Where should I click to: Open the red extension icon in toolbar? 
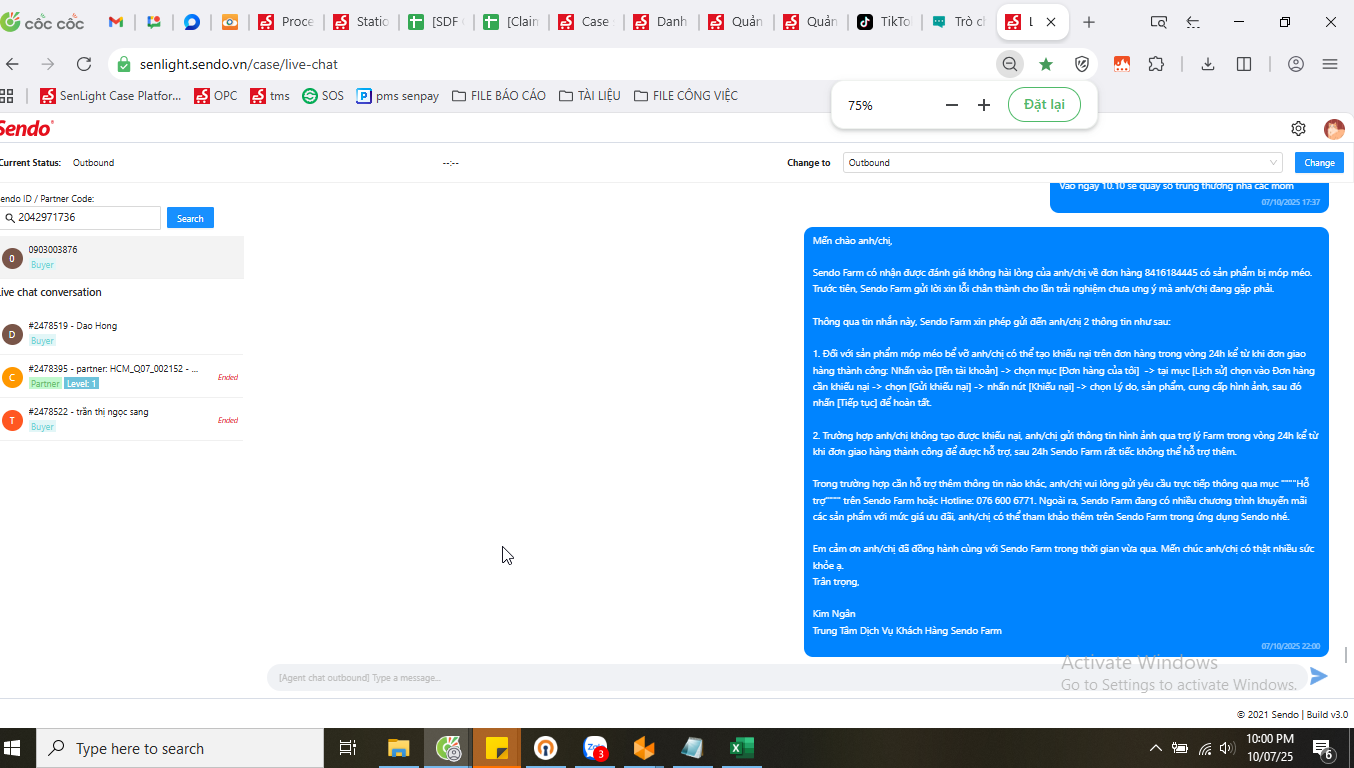1122,64
